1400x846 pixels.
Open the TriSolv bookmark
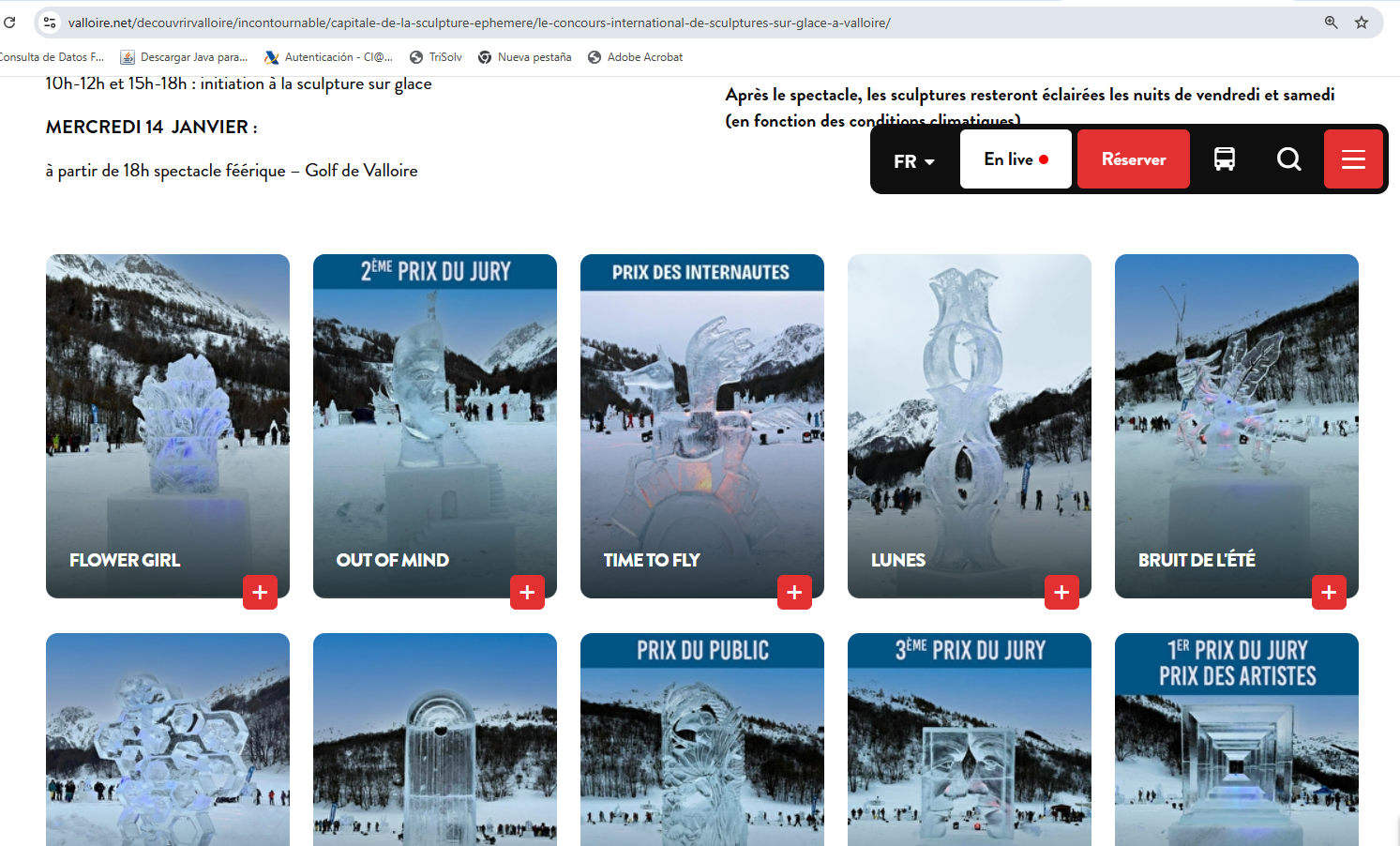click(x=436, y=57)
